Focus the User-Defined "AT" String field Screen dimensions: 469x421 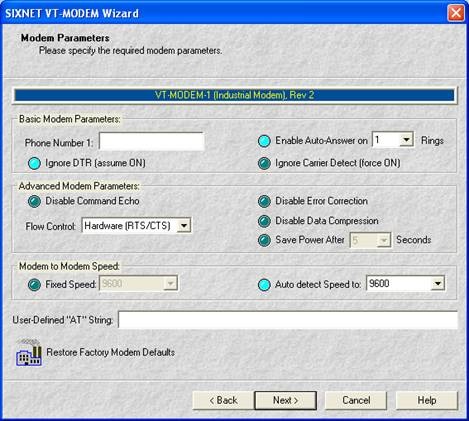pyautogui.click(x=288, y=320)
